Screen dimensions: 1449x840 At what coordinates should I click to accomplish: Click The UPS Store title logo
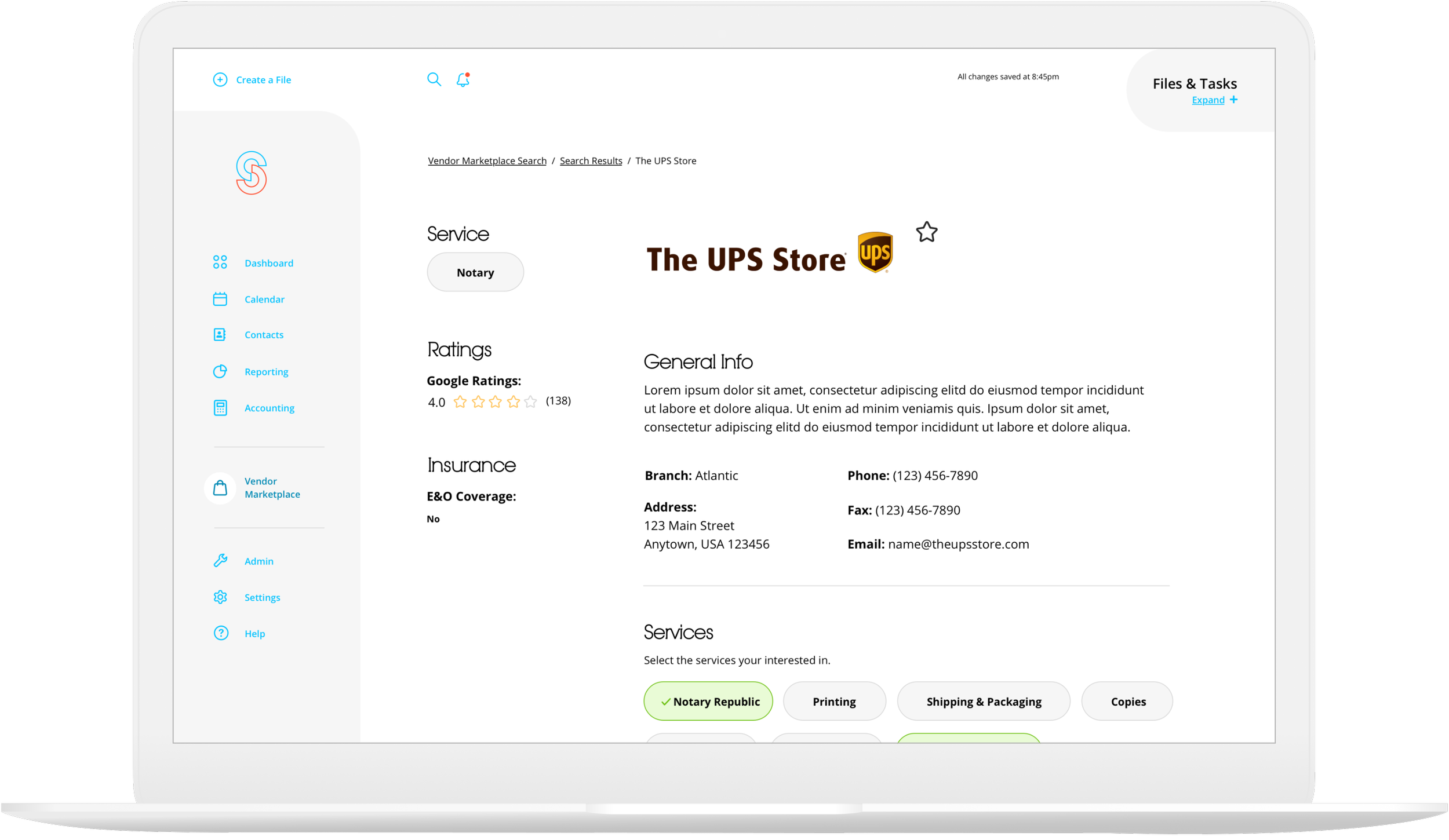746,258
